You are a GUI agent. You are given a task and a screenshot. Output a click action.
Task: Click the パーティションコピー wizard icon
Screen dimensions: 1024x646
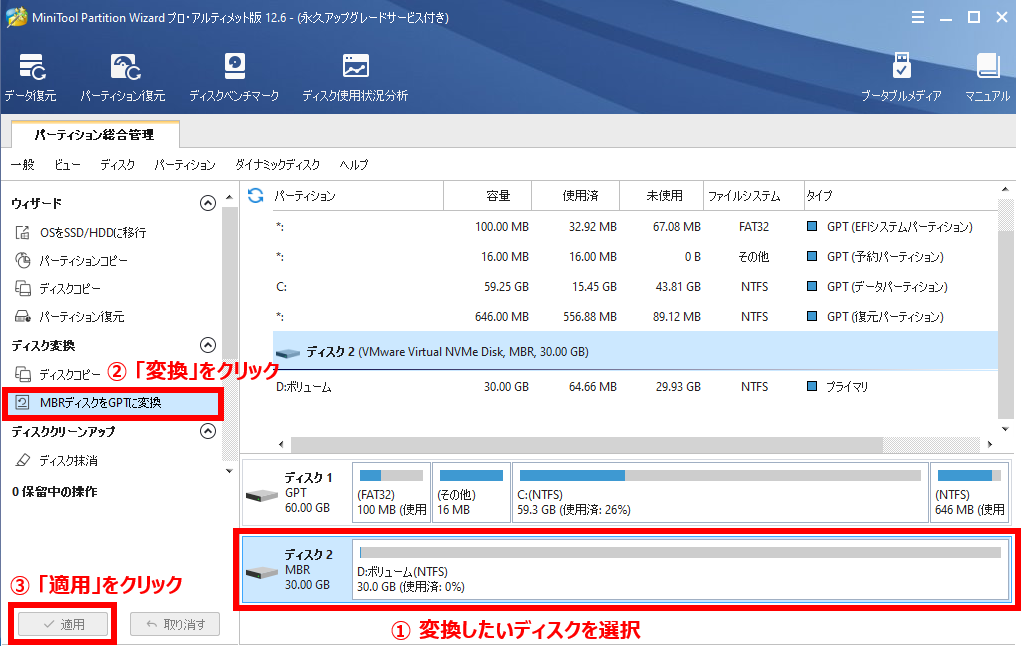point(23,261)
